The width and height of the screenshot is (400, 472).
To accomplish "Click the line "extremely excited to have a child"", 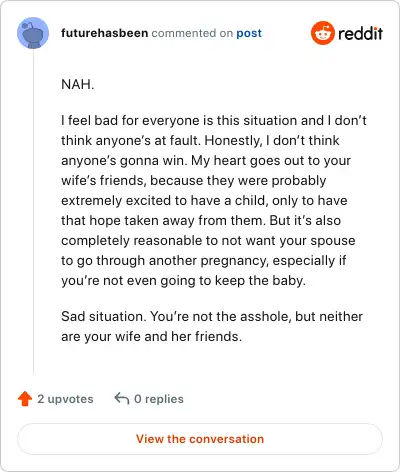I will pos(204,201).
